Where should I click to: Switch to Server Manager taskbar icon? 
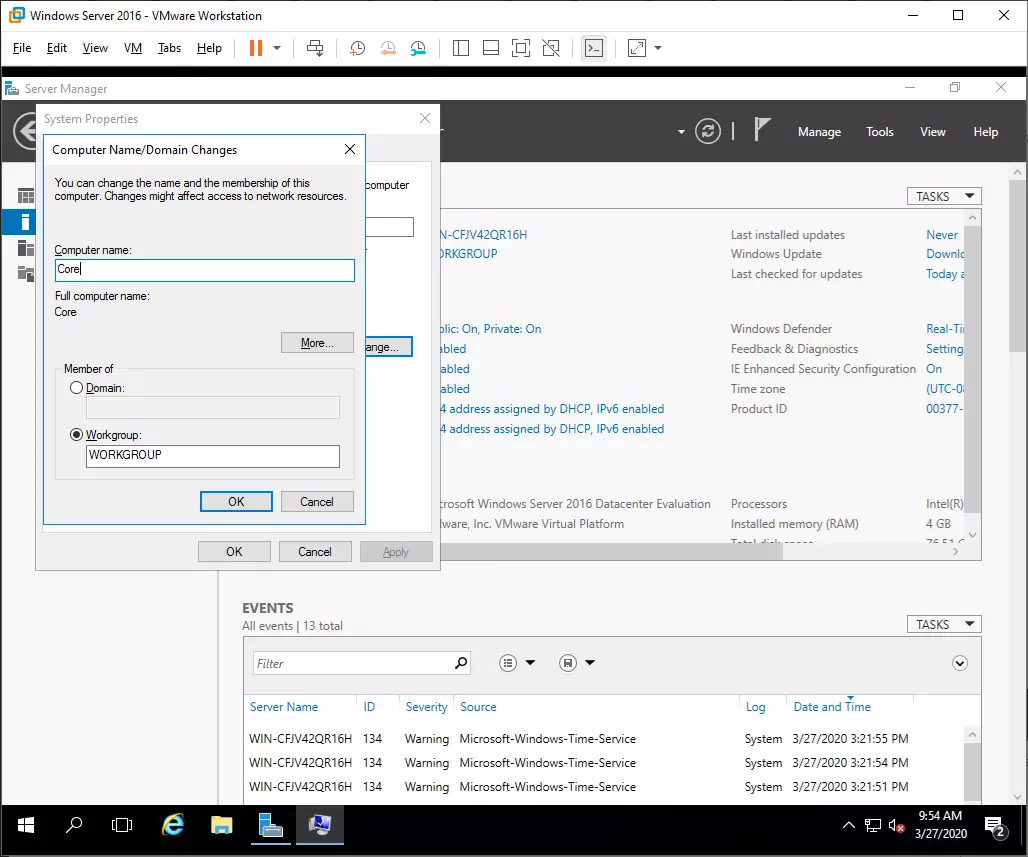point(270,825)
